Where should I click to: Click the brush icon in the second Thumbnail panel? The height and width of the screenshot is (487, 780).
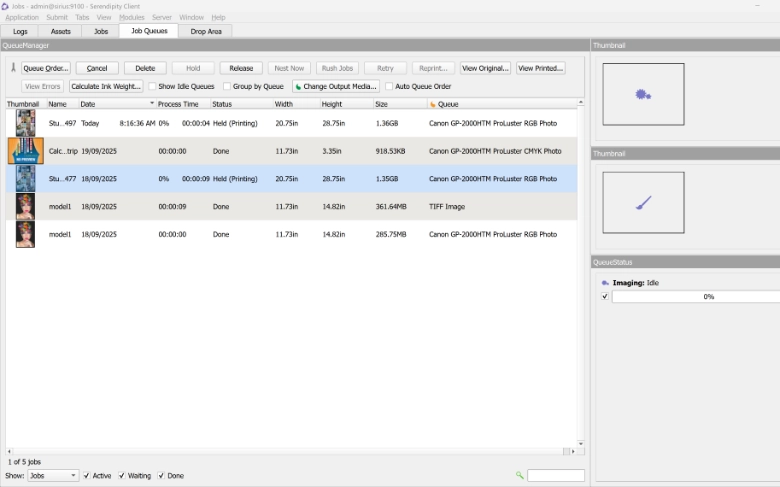pos(643,203)
